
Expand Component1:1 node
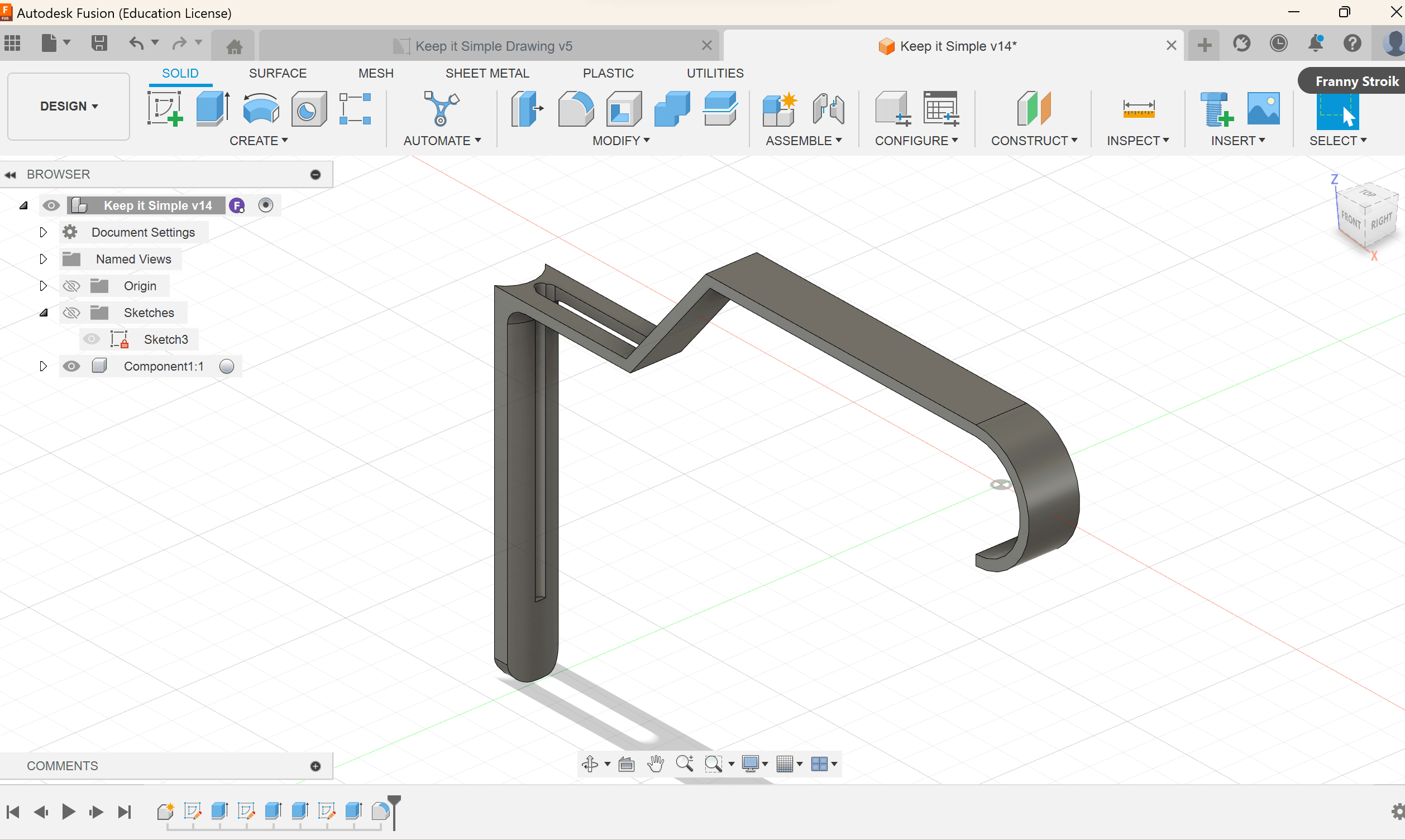coord(43,366)
